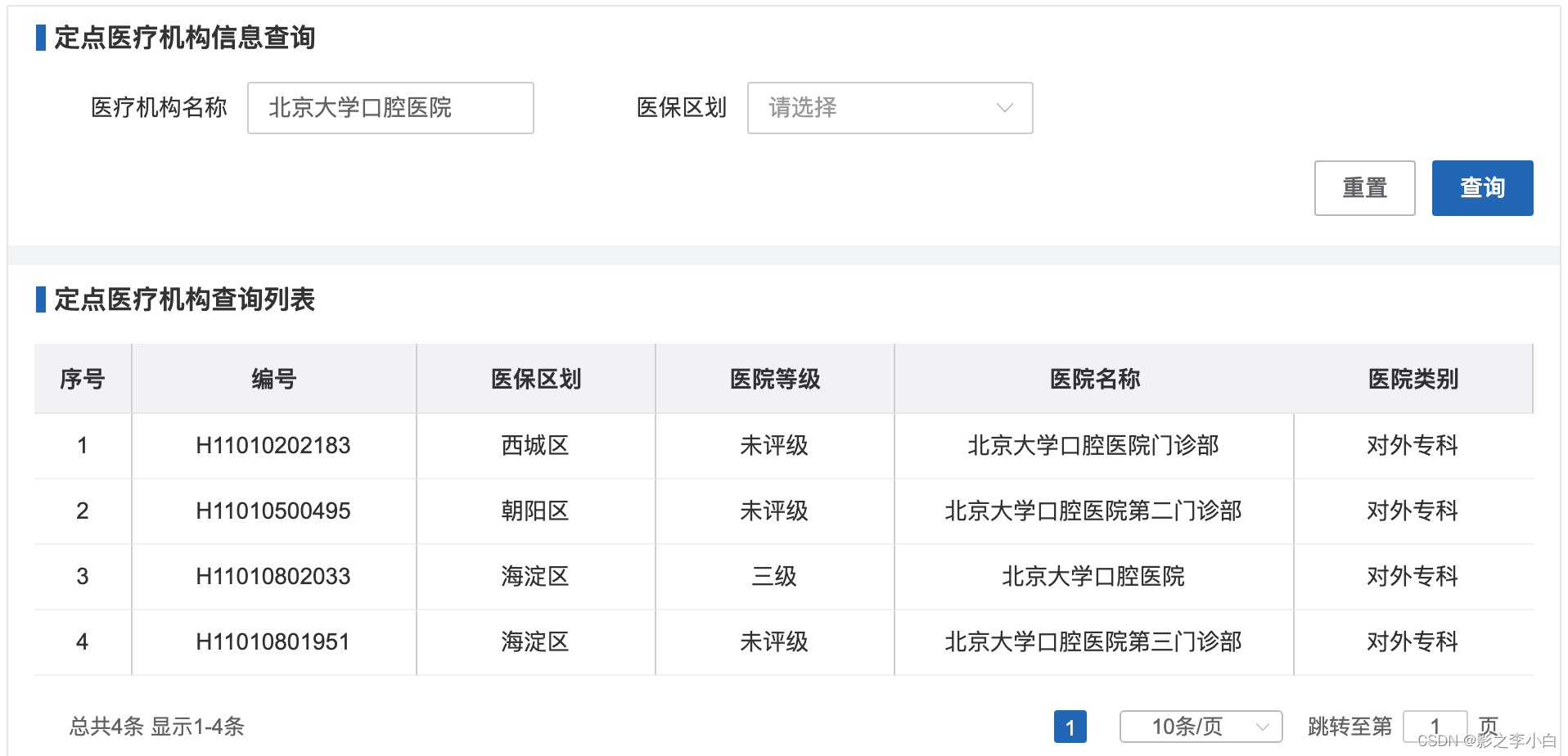Click 北京大学口腔医院第二门诊部 name
The width and height of the screenshot is (1568, 756).
tap(1093, 511)
